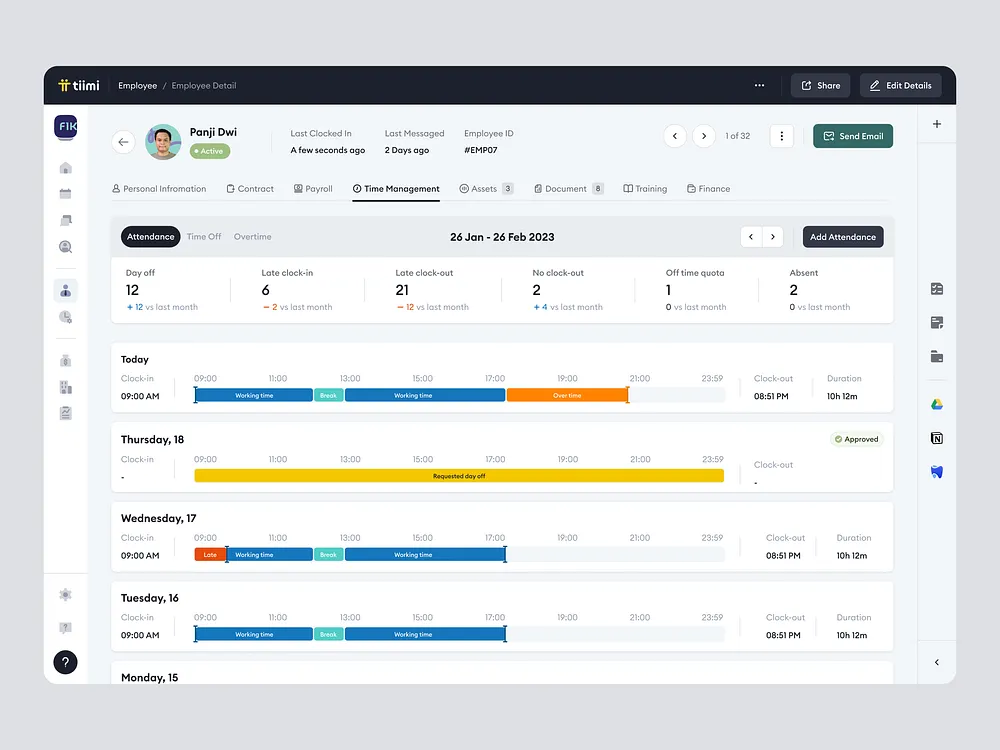Collapse the right panel with bottom chevron

point(936,662)
